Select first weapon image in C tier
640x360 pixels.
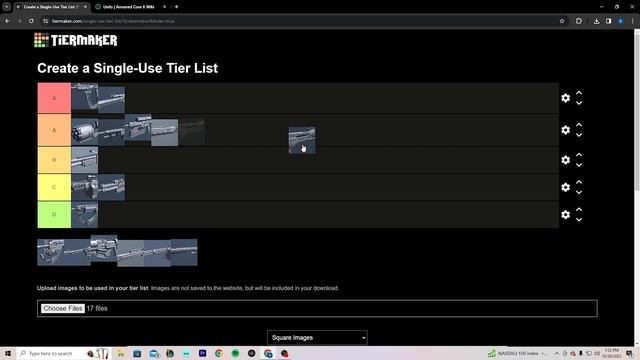tap(84, 187)
